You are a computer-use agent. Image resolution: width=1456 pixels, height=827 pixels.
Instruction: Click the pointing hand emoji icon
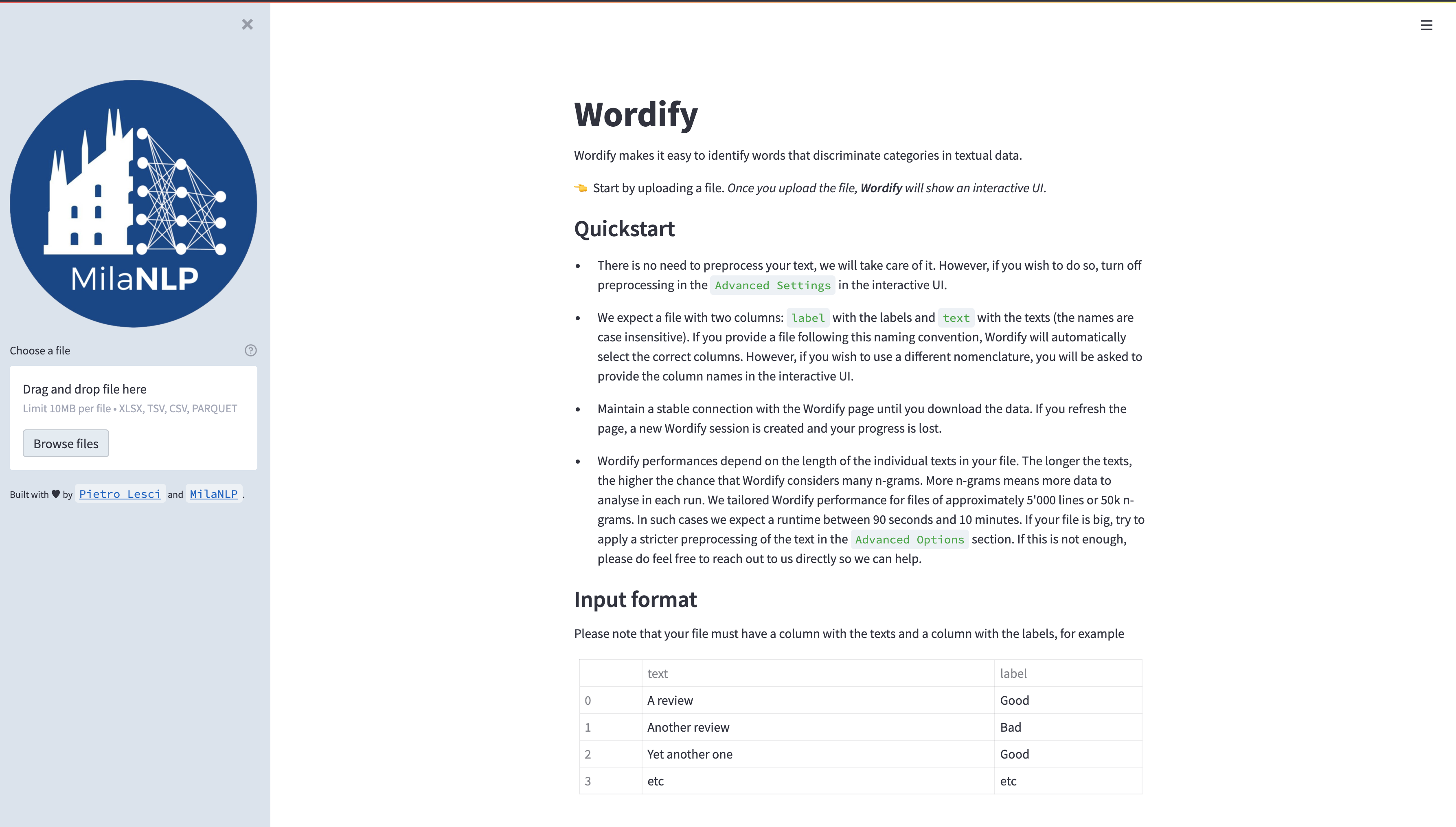580,188
